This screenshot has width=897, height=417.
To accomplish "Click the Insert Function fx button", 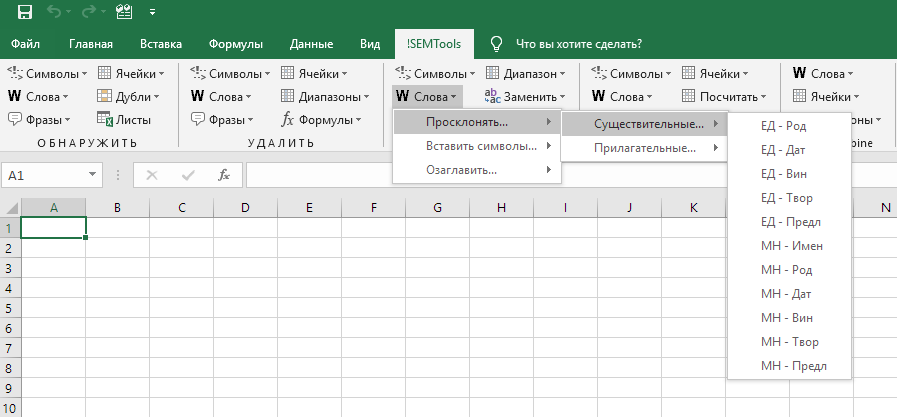I will pyautogui.click(x=224, y=175).
